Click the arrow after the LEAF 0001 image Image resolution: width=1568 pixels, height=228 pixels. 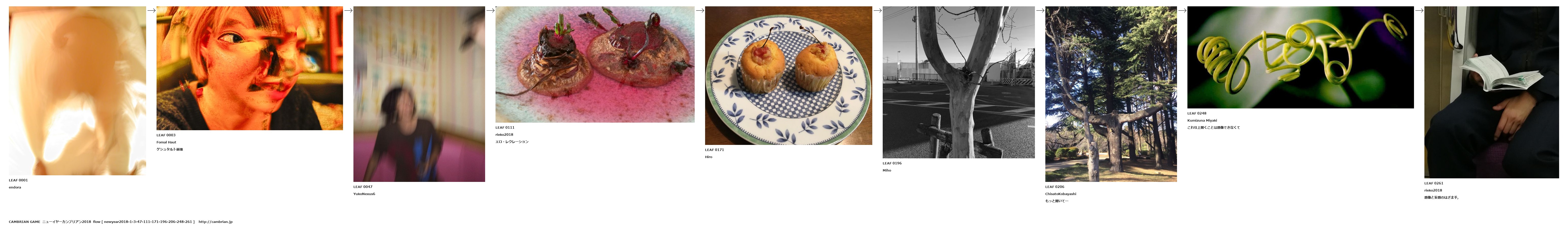tap(151, 10)
